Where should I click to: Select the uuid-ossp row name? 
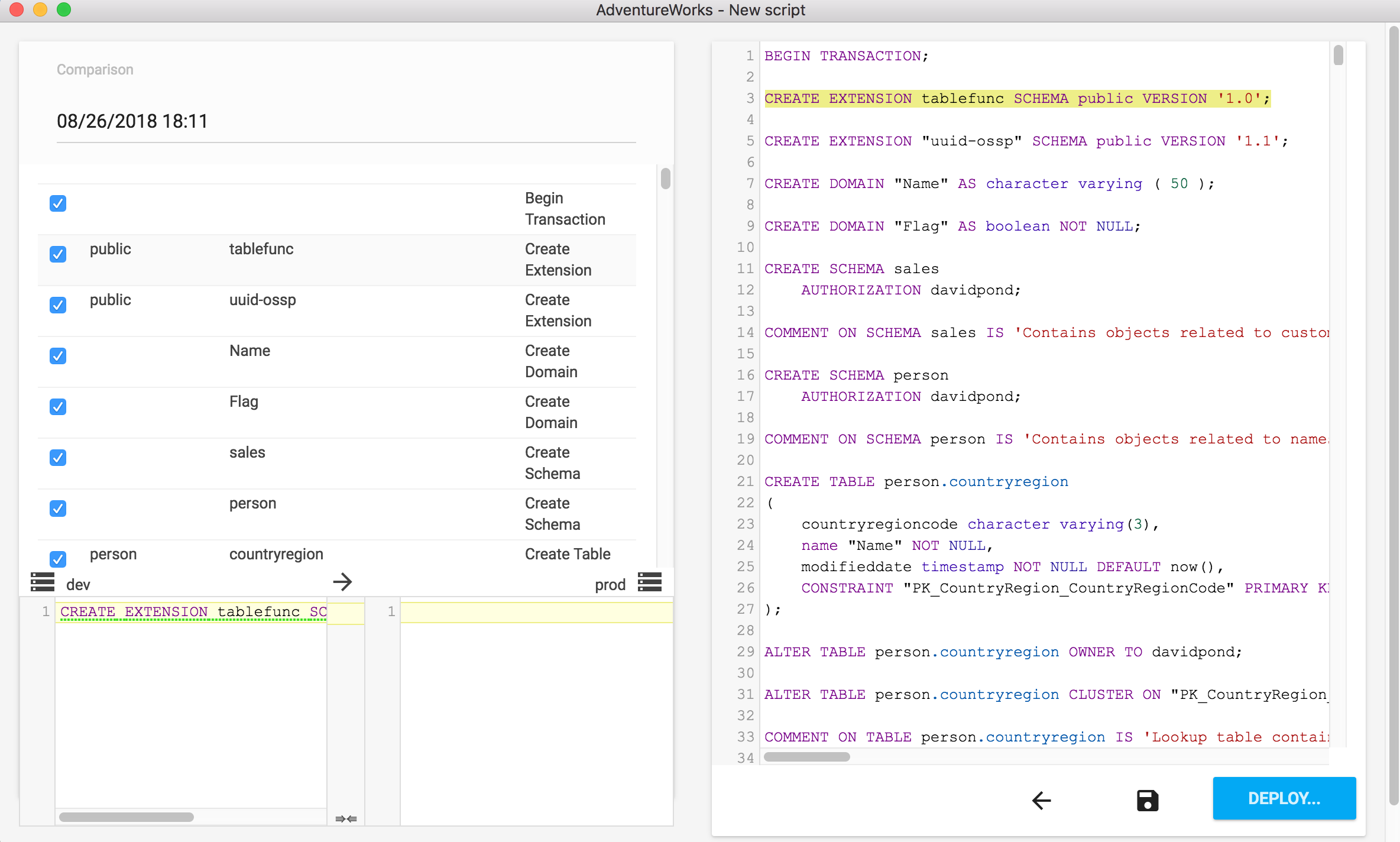point(262,300)
